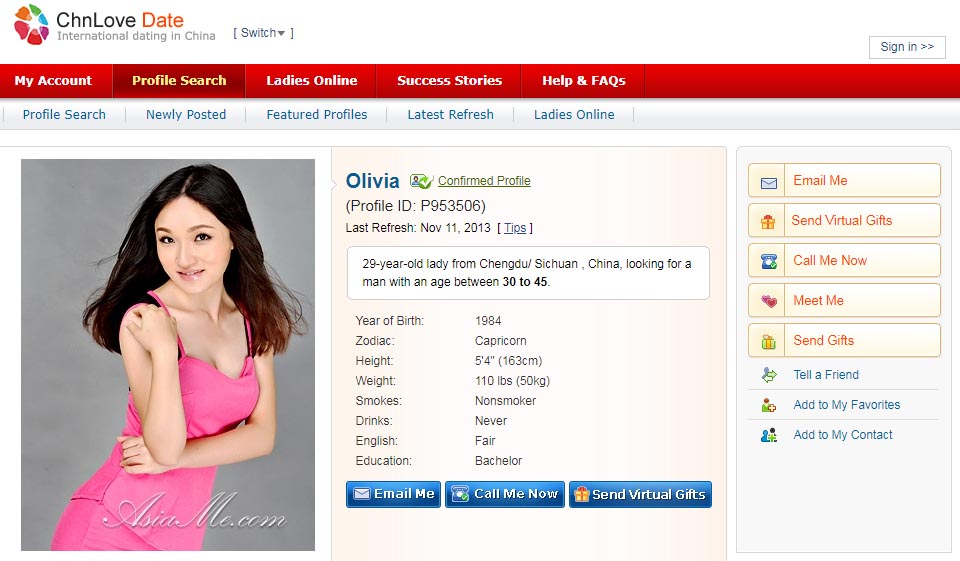
Task: Open Ladies Online submenu link
Action: tap(574, 115)
